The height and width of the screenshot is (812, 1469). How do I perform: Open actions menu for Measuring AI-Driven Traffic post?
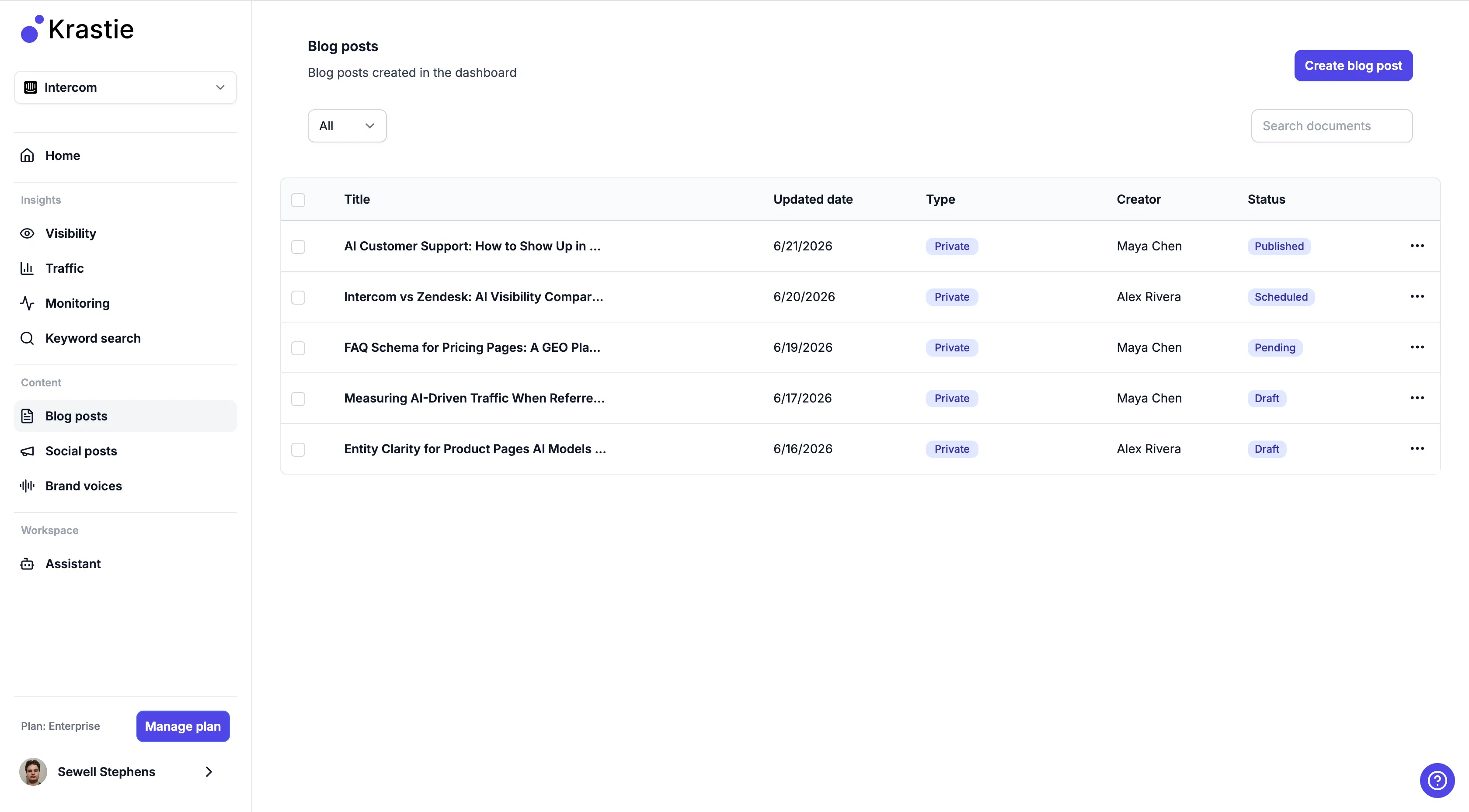pyautogui.click(x=1417, y=398)
